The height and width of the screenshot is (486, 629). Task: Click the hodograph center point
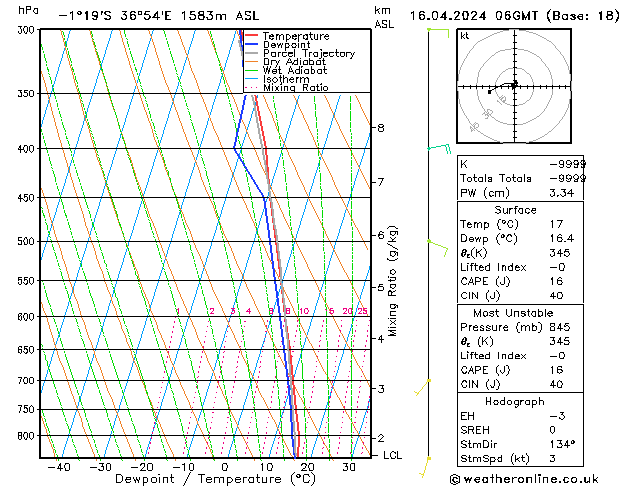tap(513, 86)
